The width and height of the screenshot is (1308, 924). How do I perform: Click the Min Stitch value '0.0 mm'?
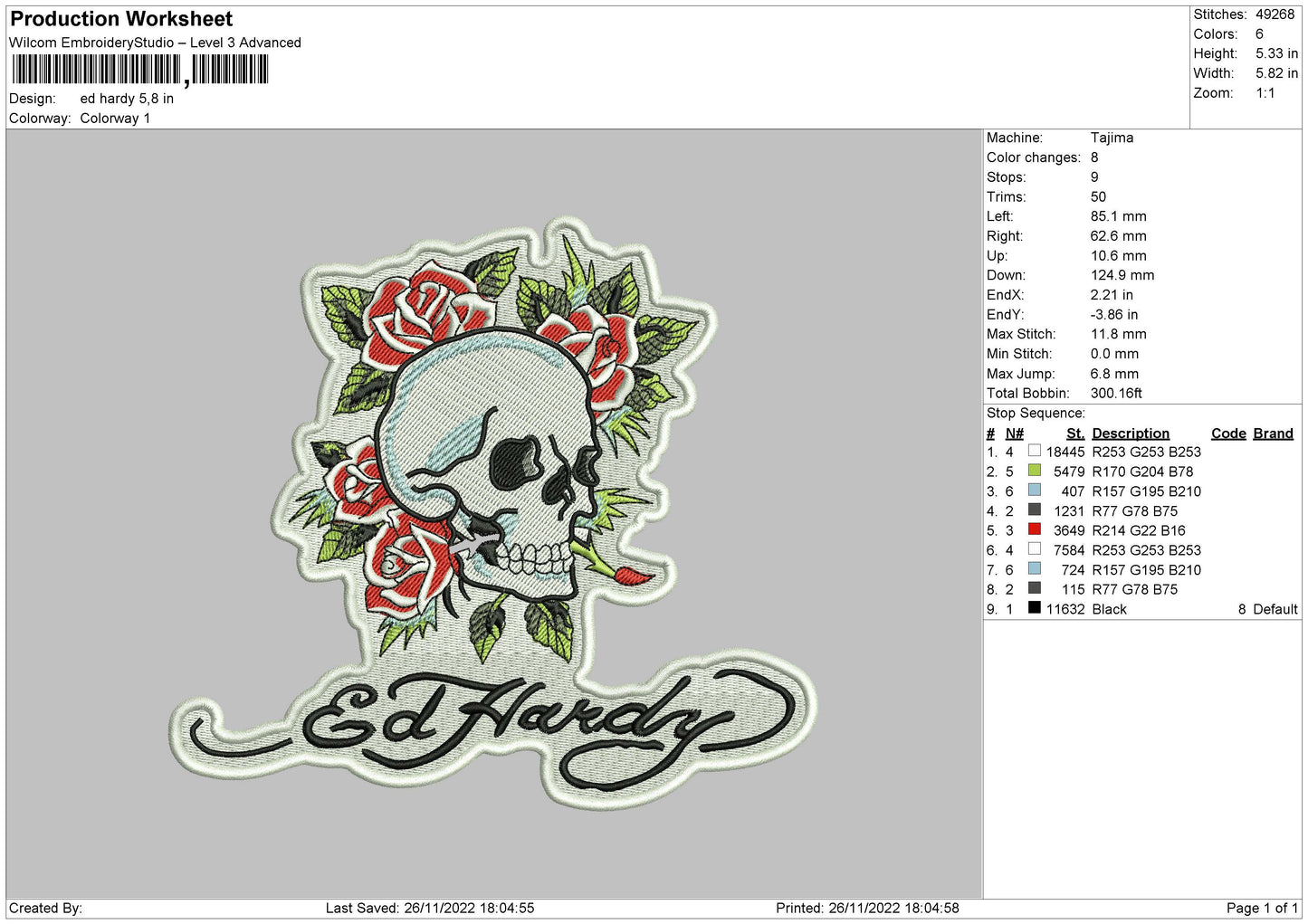coord(1116,354)
